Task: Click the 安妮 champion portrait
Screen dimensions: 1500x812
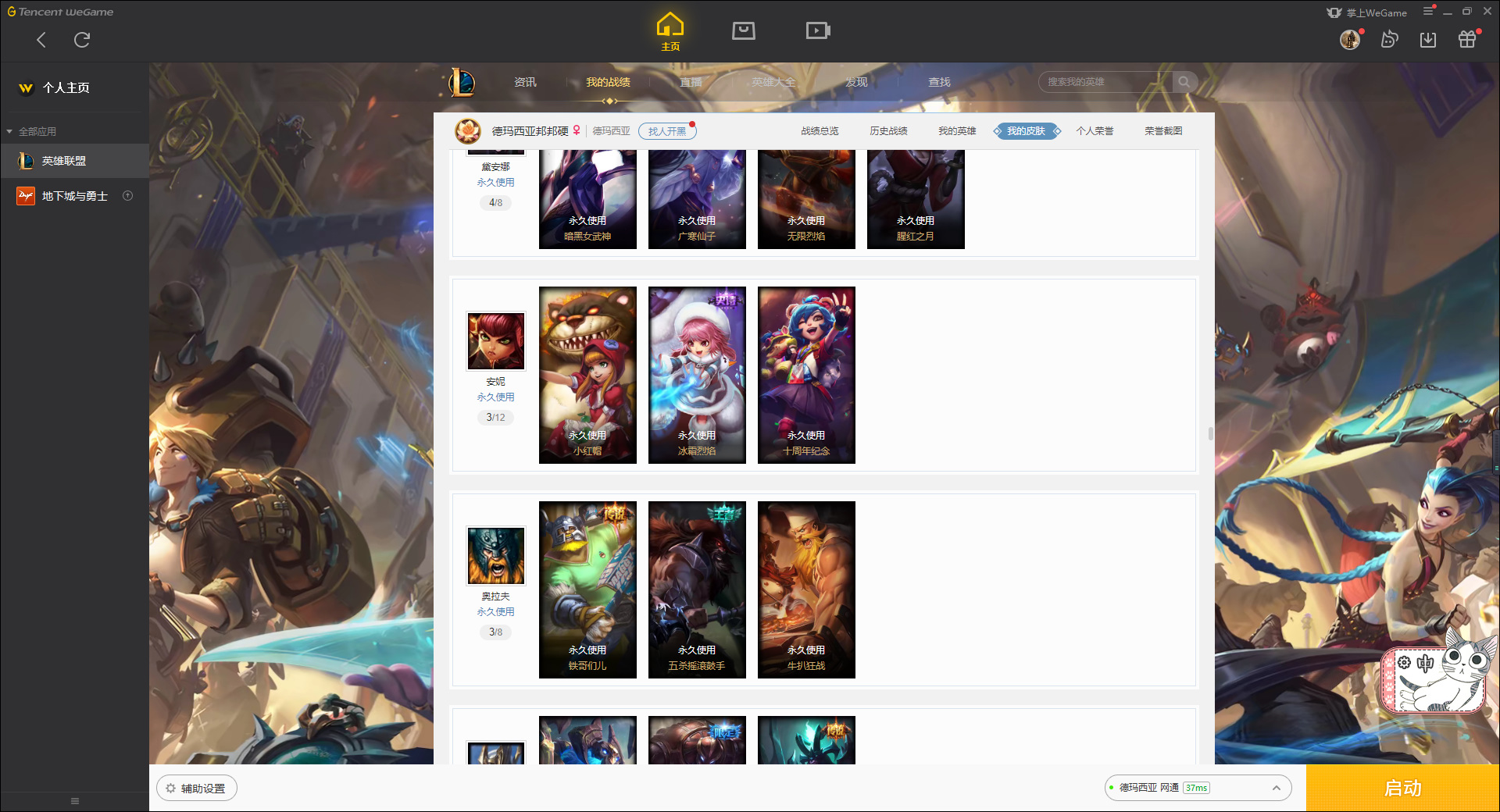Action: [496, 341]
